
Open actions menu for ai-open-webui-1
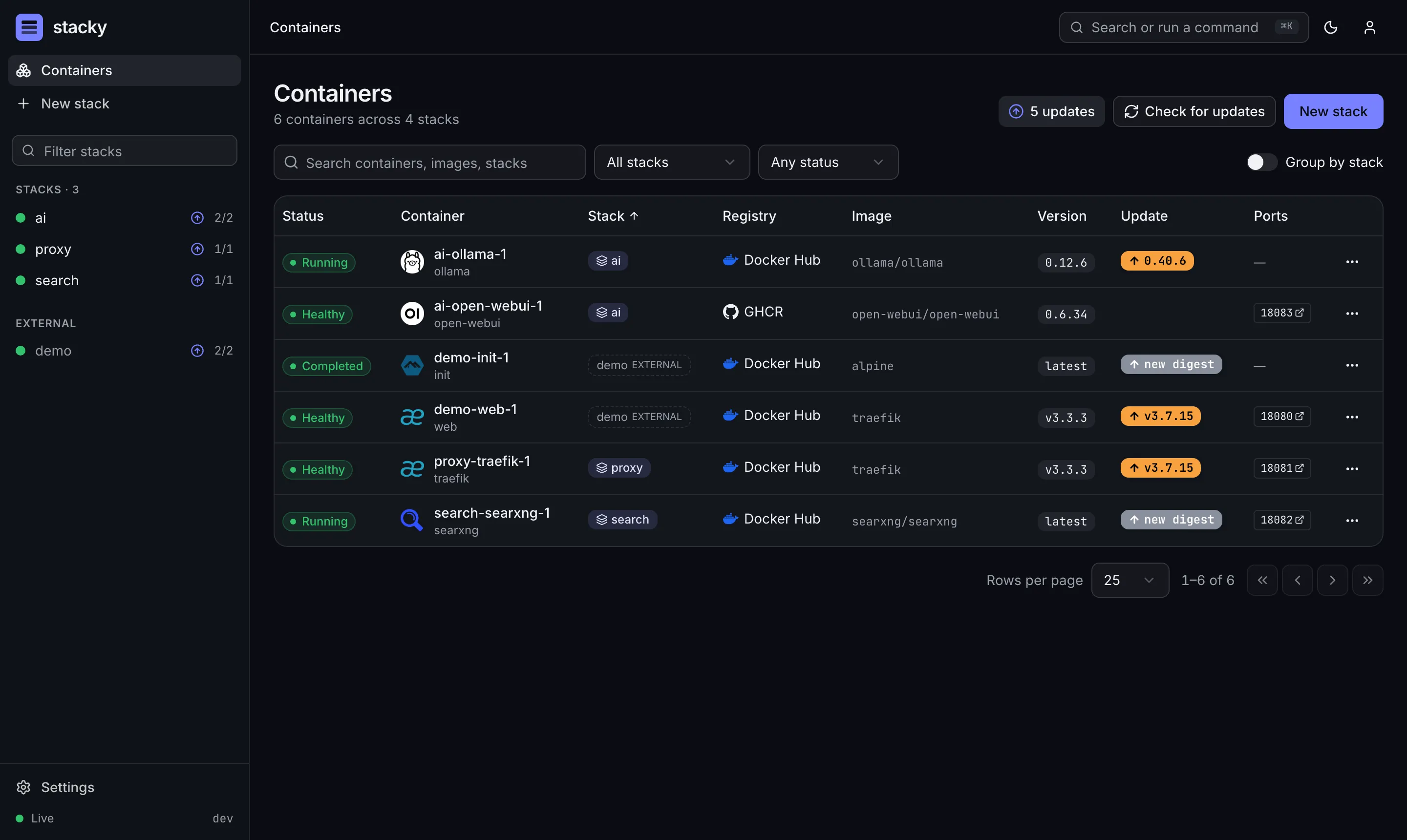1352,314
